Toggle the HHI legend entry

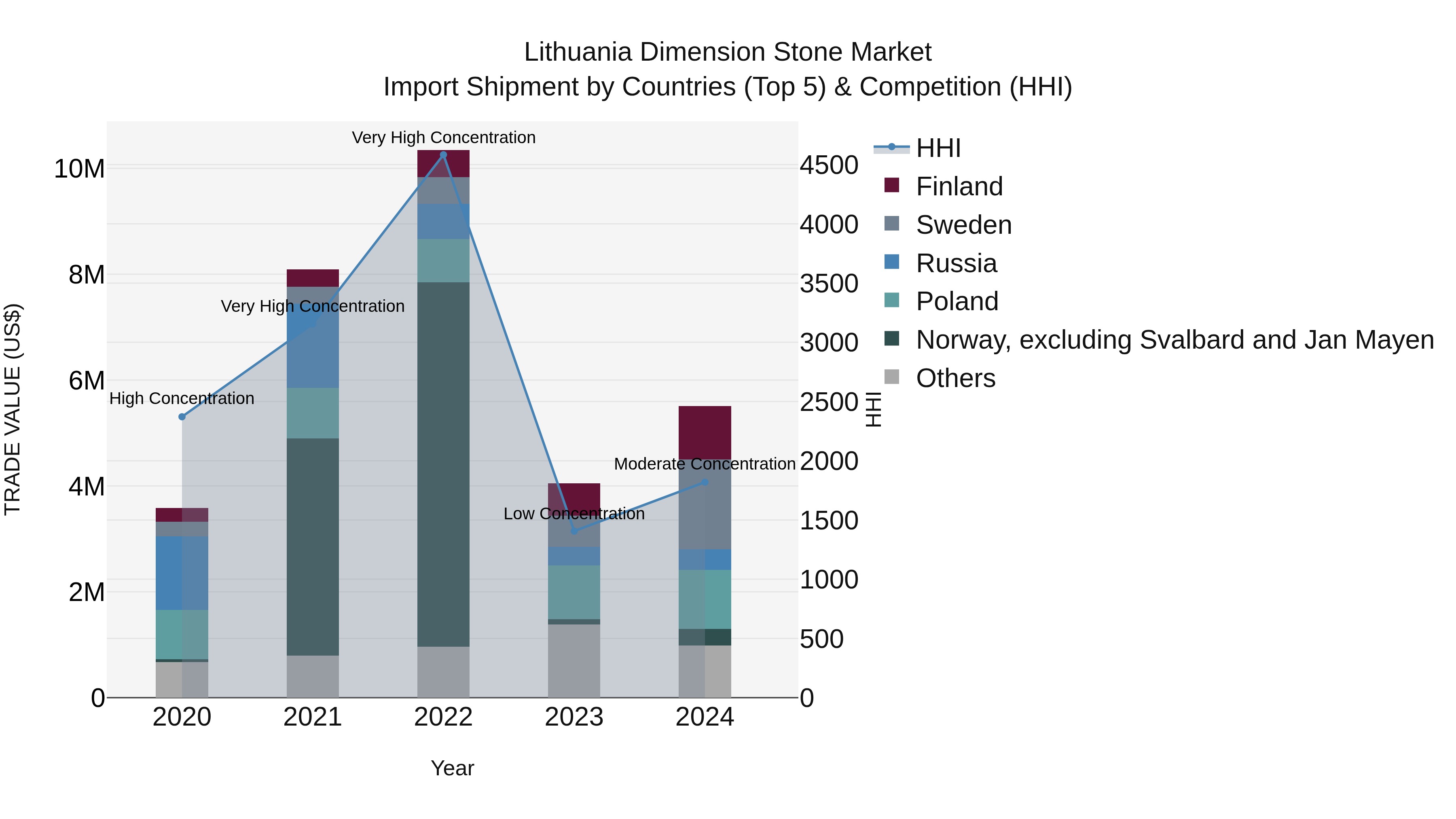917,148
